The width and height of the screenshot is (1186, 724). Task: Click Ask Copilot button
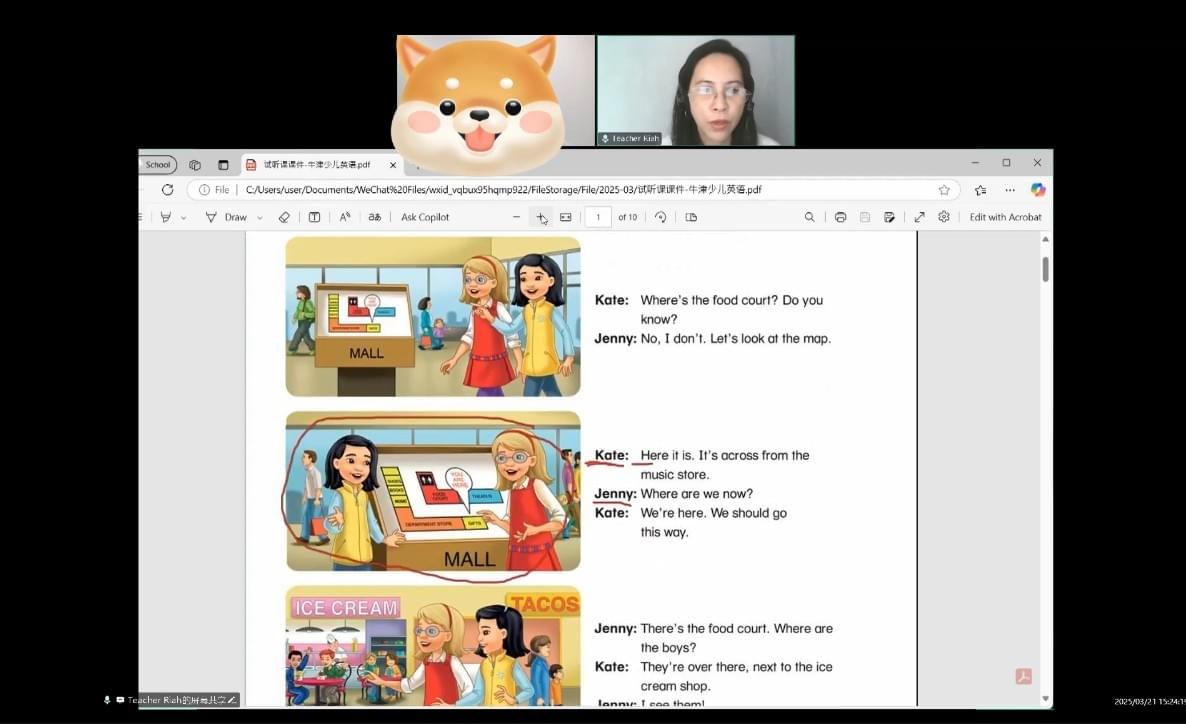425,217
